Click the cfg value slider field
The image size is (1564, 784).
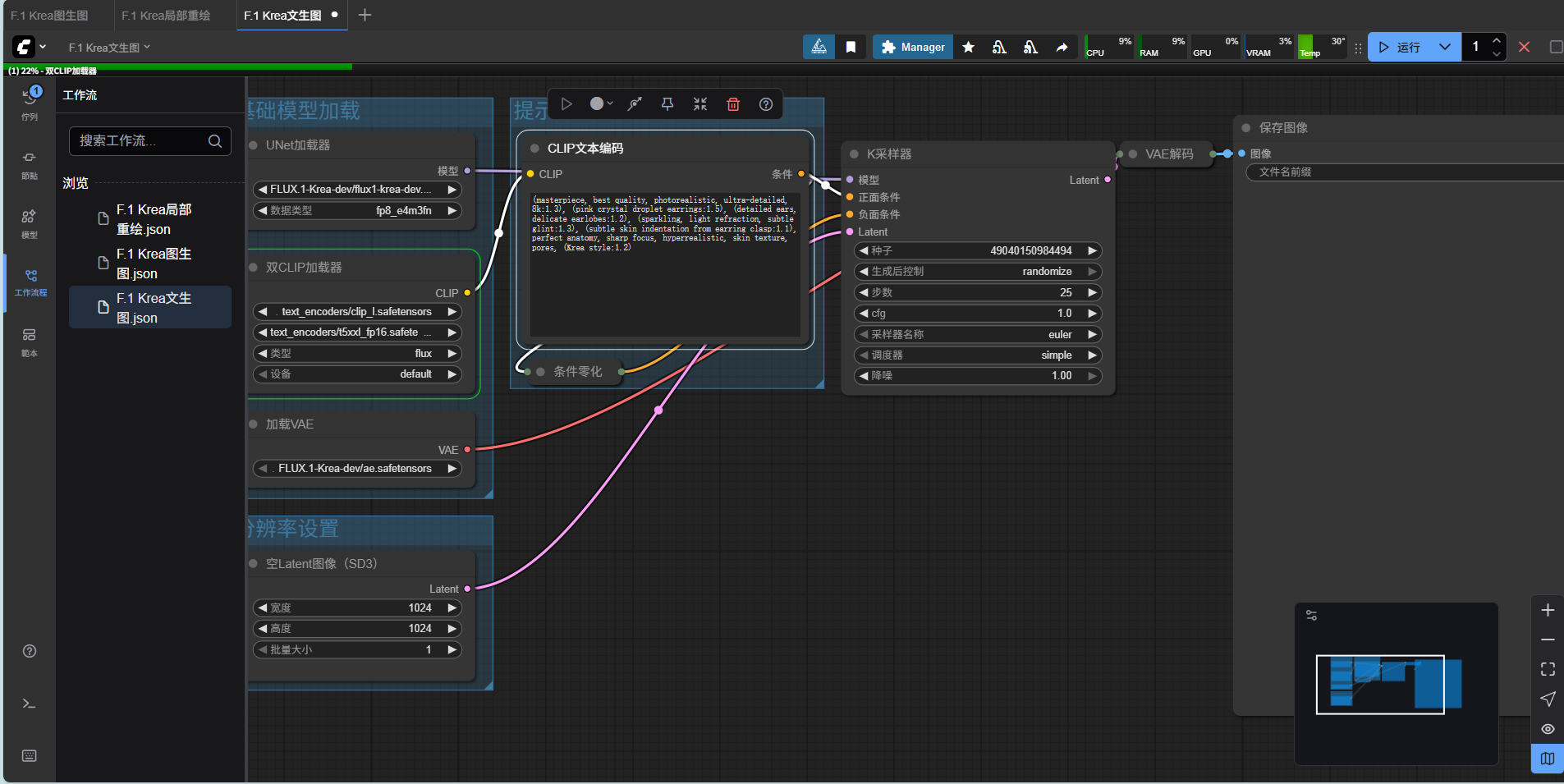pos(978,314)
